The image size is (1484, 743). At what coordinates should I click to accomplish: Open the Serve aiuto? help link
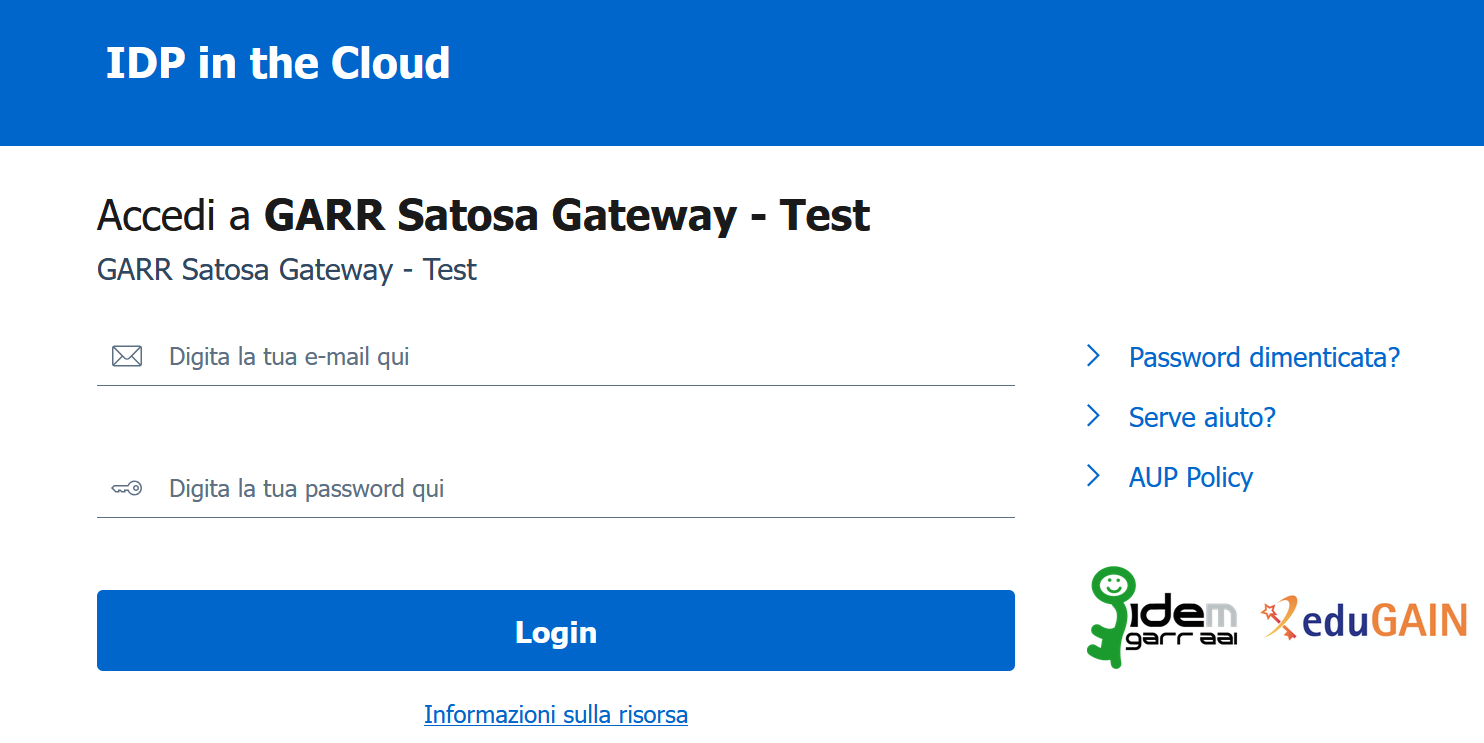coord(1202,417)
